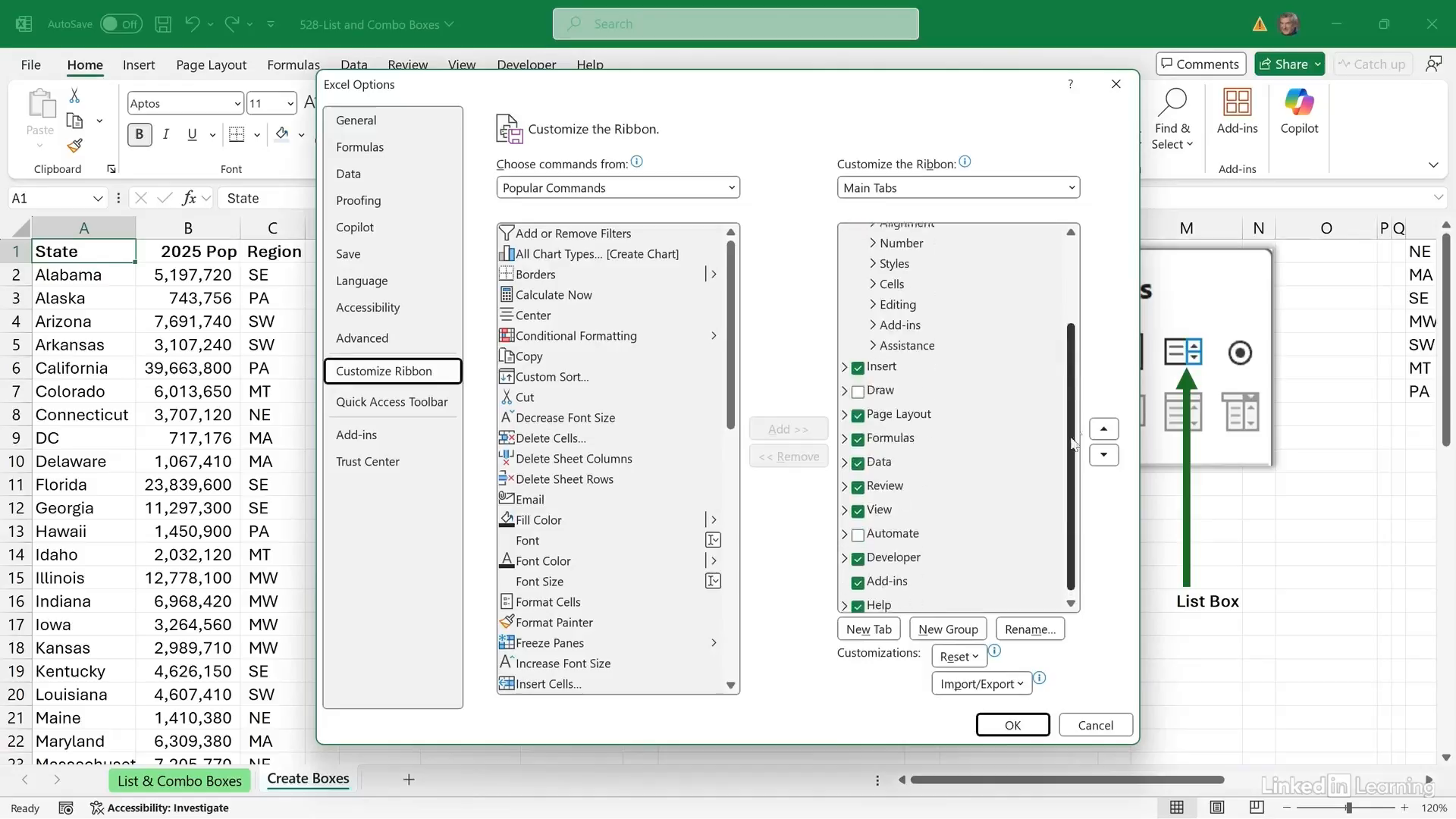Click the warning triangle icon in title bar

click(x=1260, y=24)
